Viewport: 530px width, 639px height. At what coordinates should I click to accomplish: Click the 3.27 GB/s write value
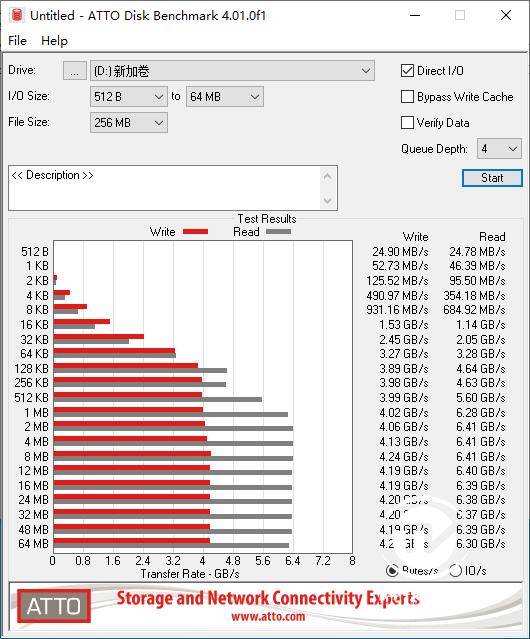point(404,354)
